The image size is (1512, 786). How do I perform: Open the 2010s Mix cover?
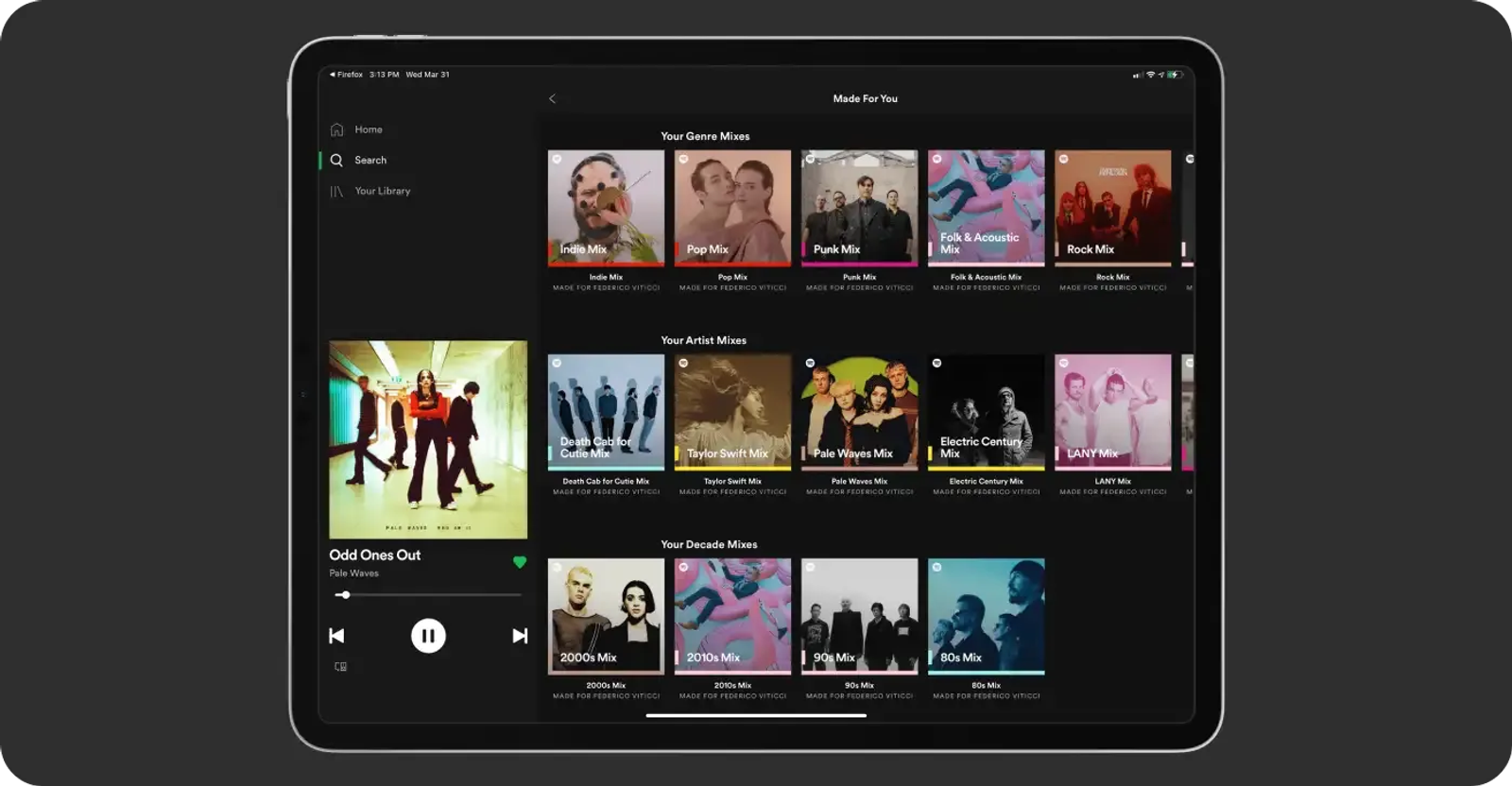pos(732,616)
